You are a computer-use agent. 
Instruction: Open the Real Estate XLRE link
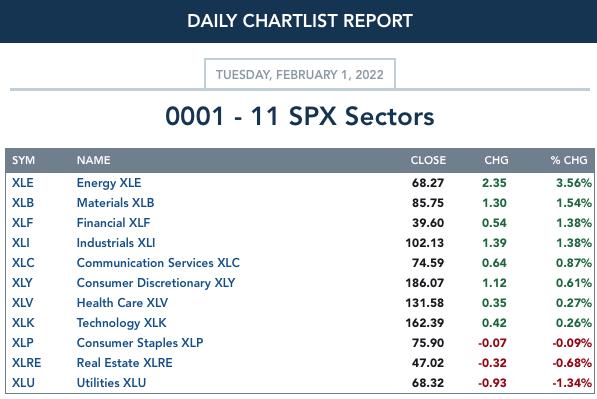[x=125, y=363]
